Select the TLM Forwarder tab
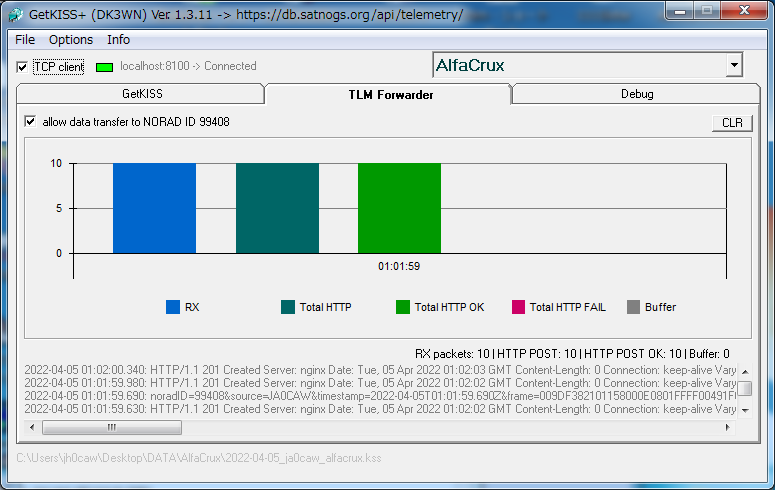Screen dimensions: 775x490 click(x=390, y=94)
